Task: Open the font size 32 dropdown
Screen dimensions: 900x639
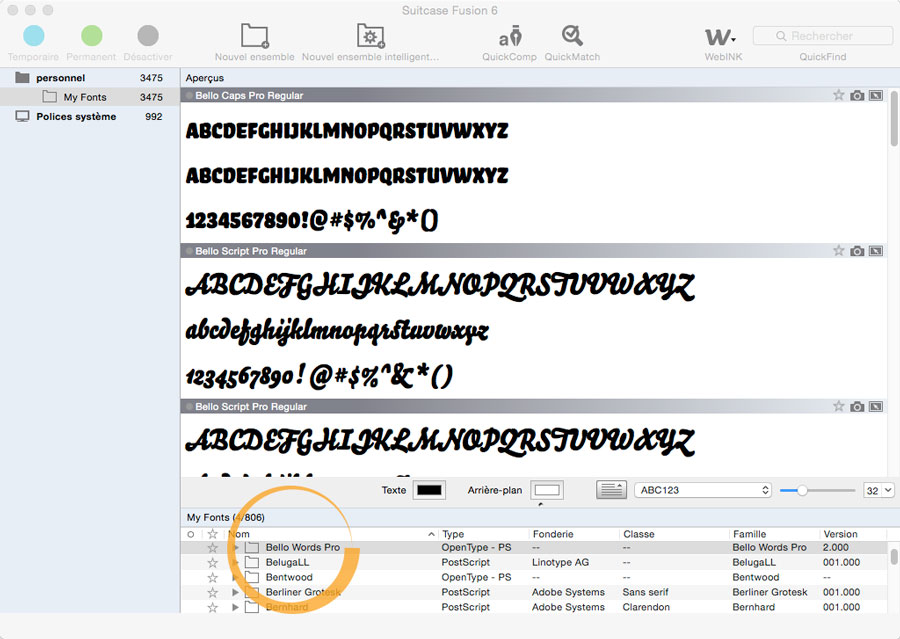Action: tap(879, 490)
